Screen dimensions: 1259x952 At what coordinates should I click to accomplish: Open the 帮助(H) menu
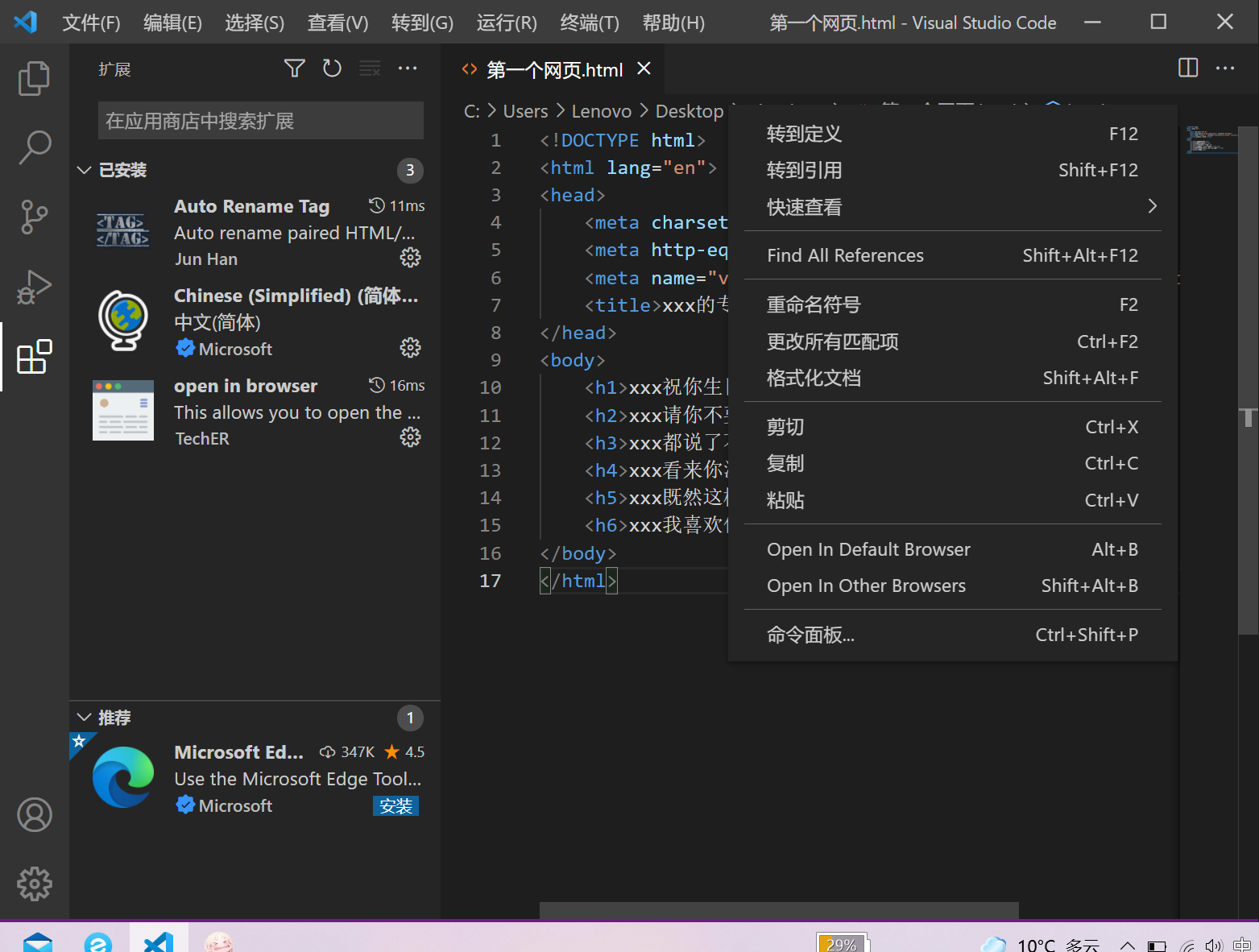coord(673,23)
